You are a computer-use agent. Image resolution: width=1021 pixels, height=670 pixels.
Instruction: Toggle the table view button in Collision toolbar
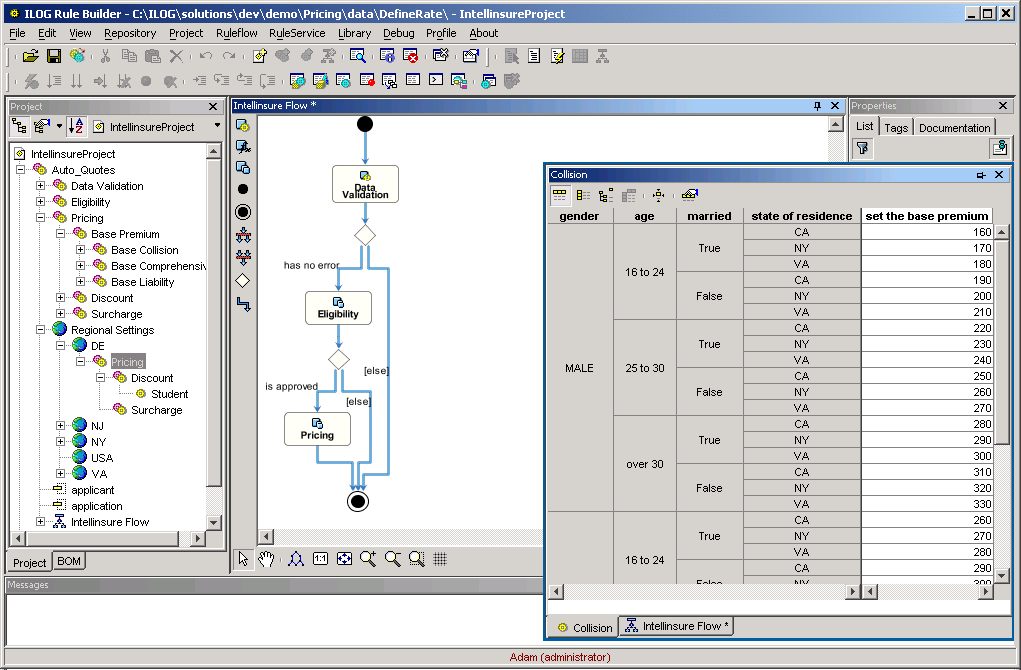(559, 195)
